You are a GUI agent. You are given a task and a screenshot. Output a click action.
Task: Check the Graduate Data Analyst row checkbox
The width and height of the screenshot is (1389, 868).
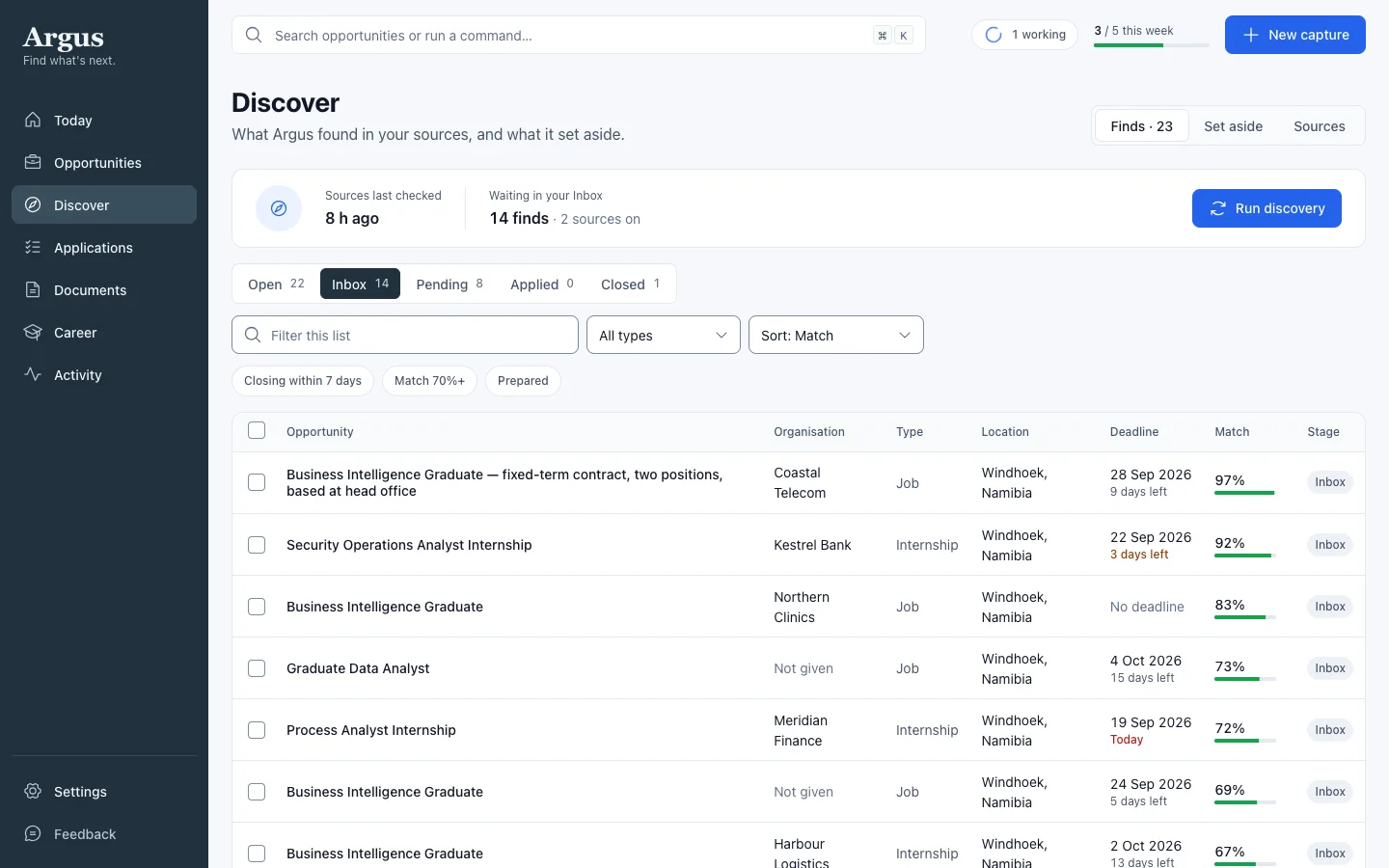tap(257, 668)
